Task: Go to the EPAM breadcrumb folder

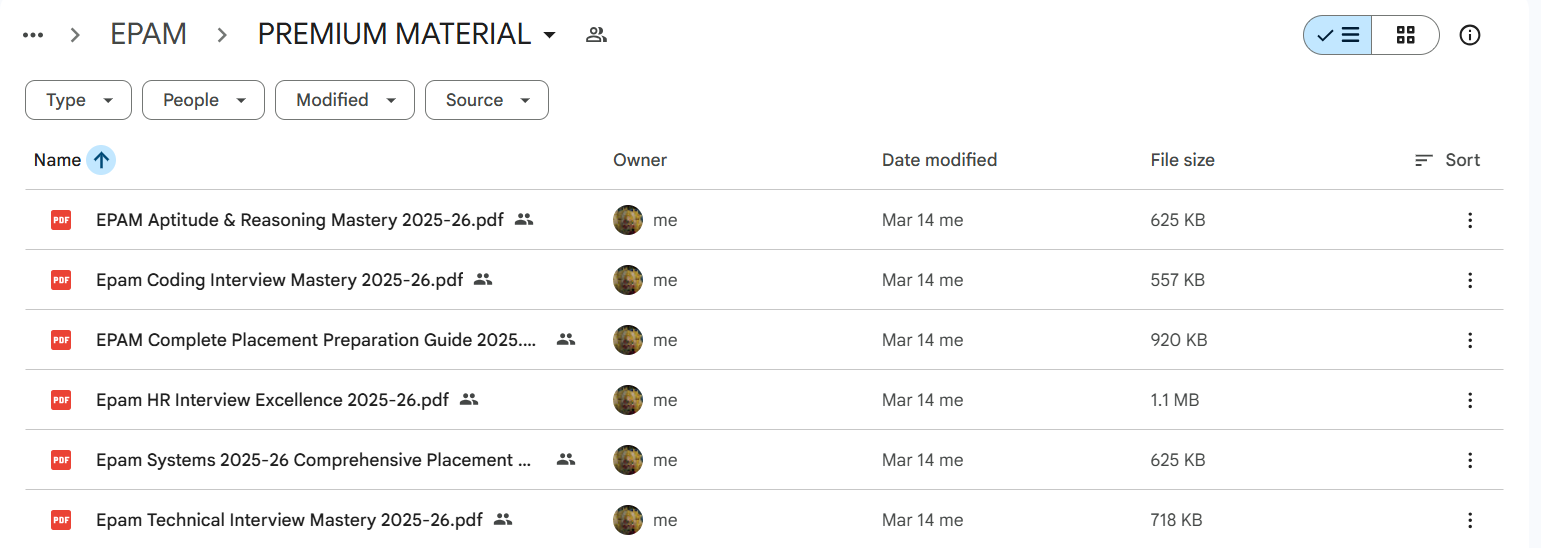Action: (148, 35)
